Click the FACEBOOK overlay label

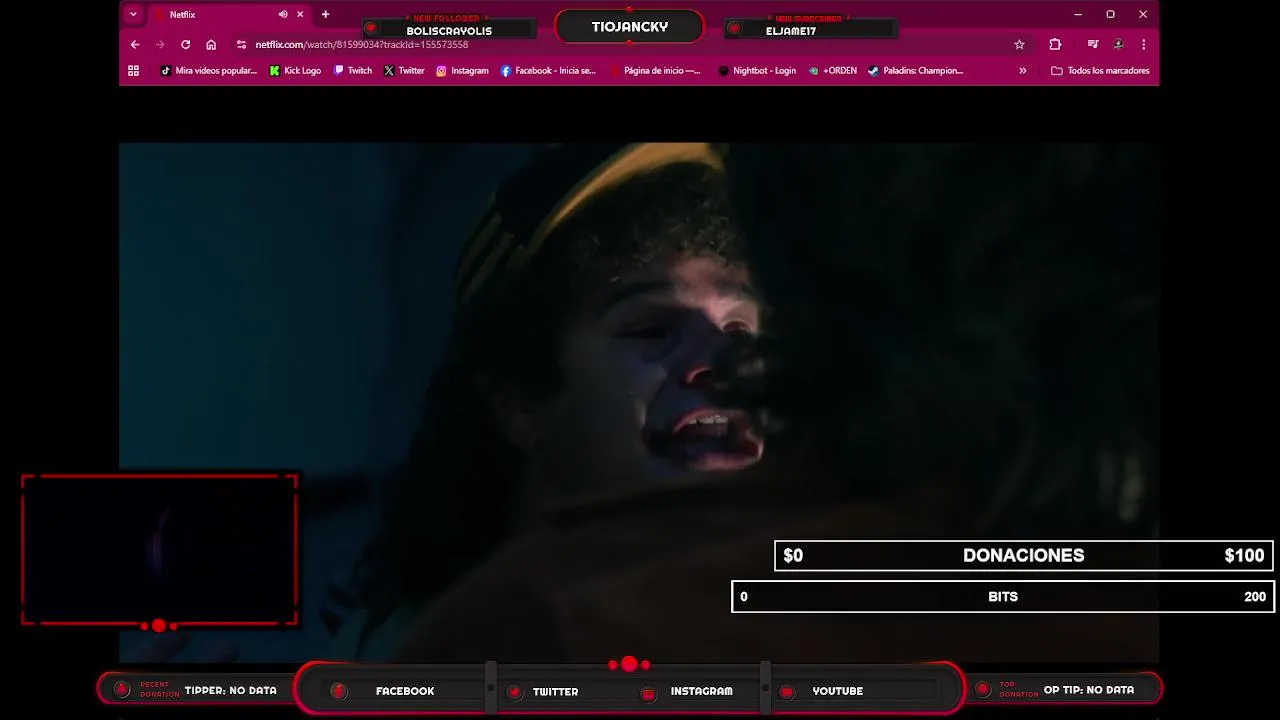(405, 691)
